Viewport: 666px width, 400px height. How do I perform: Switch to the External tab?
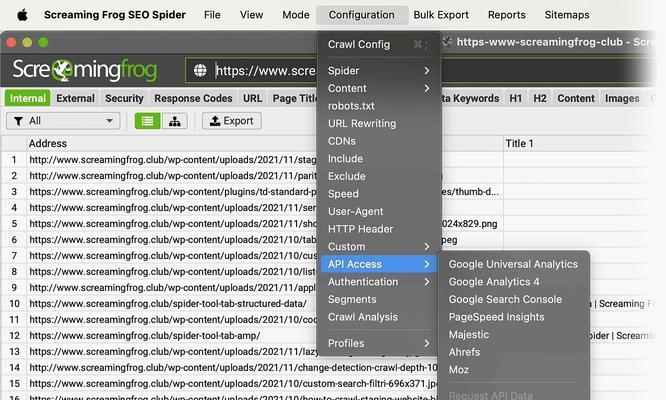pyautogui.click(x=75, y=98)
